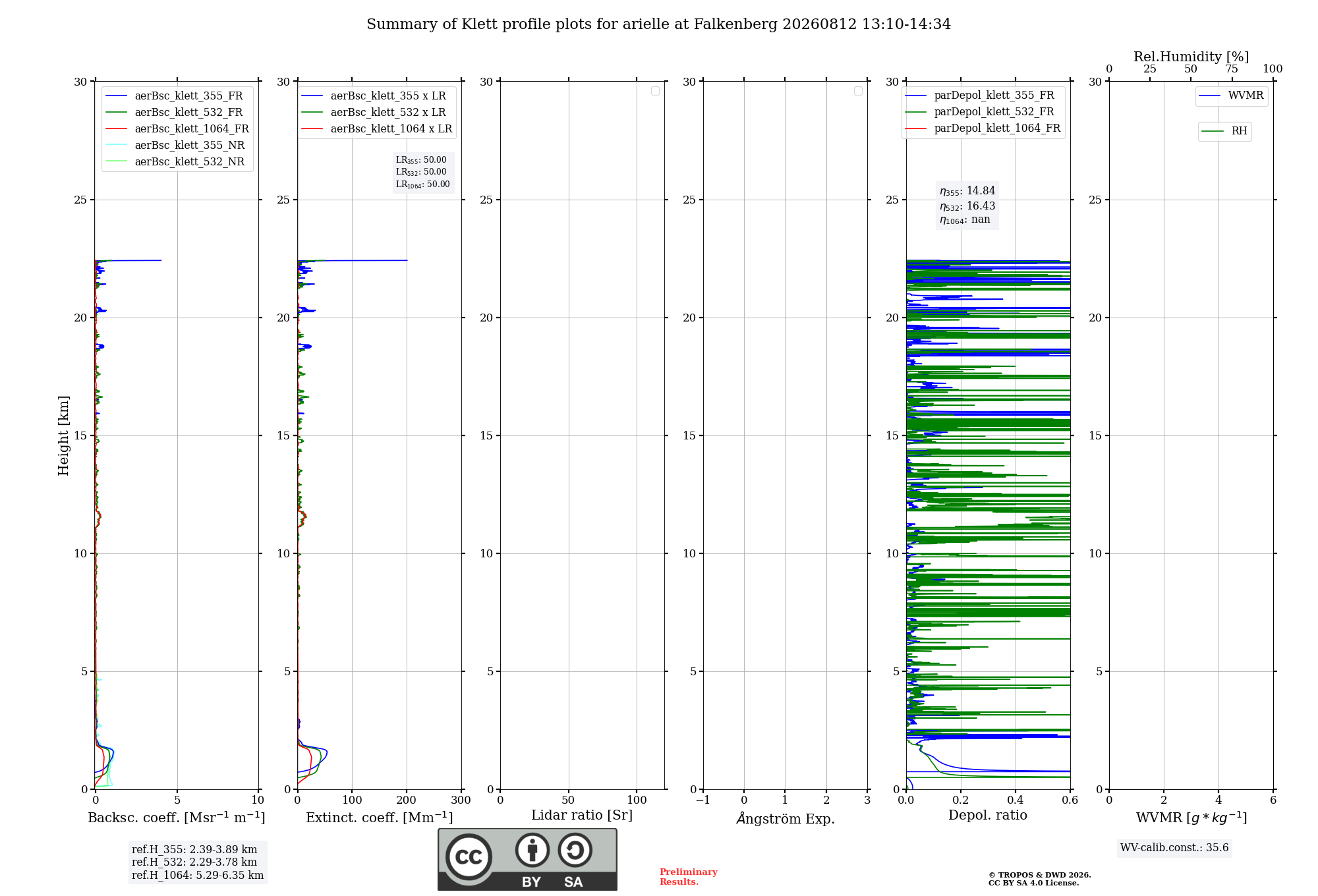Click the WVMR [g*kg⁻¹] axis label
This screenshot has height=896, width=1318.
(1191, 818)
